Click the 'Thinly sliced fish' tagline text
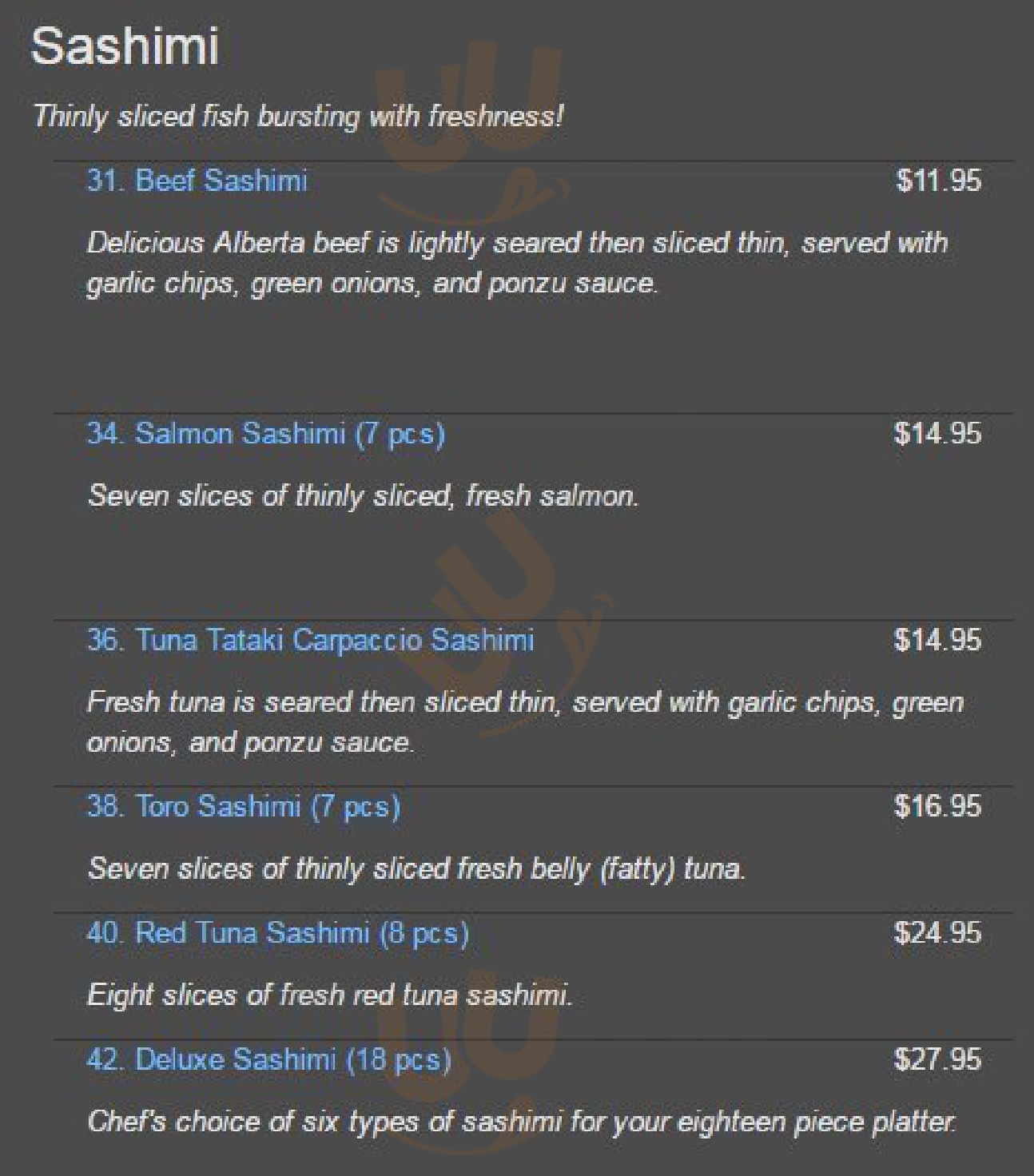Screen dimensions: 1034x1176 pos(298,117)
